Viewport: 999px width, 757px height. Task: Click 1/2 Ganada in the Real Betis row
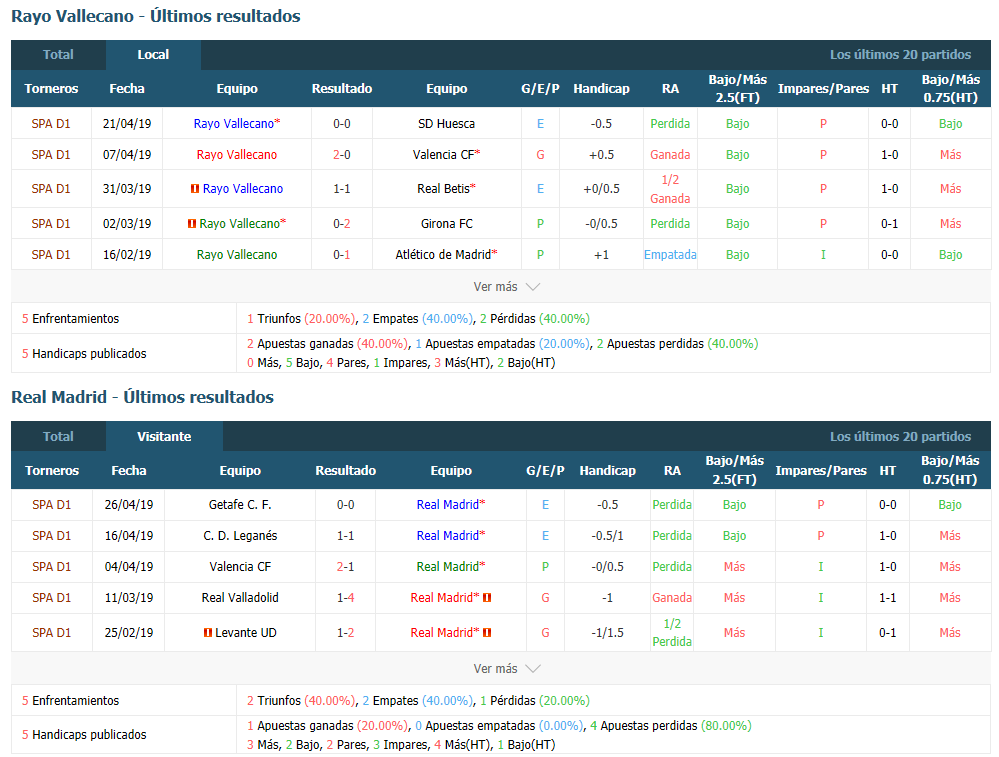pyautogui.click(x=670, y=189)
